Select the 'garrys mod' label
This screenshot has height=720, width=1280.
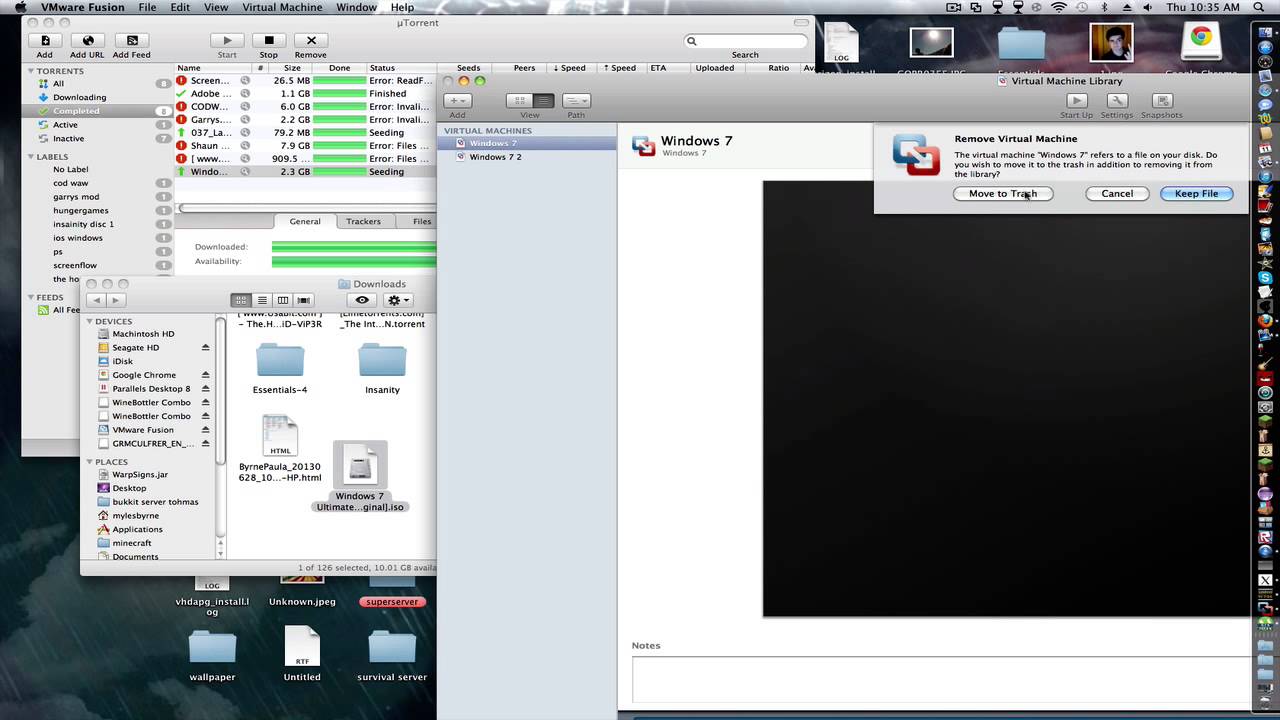pyautogui.click(x=76, y=197)
